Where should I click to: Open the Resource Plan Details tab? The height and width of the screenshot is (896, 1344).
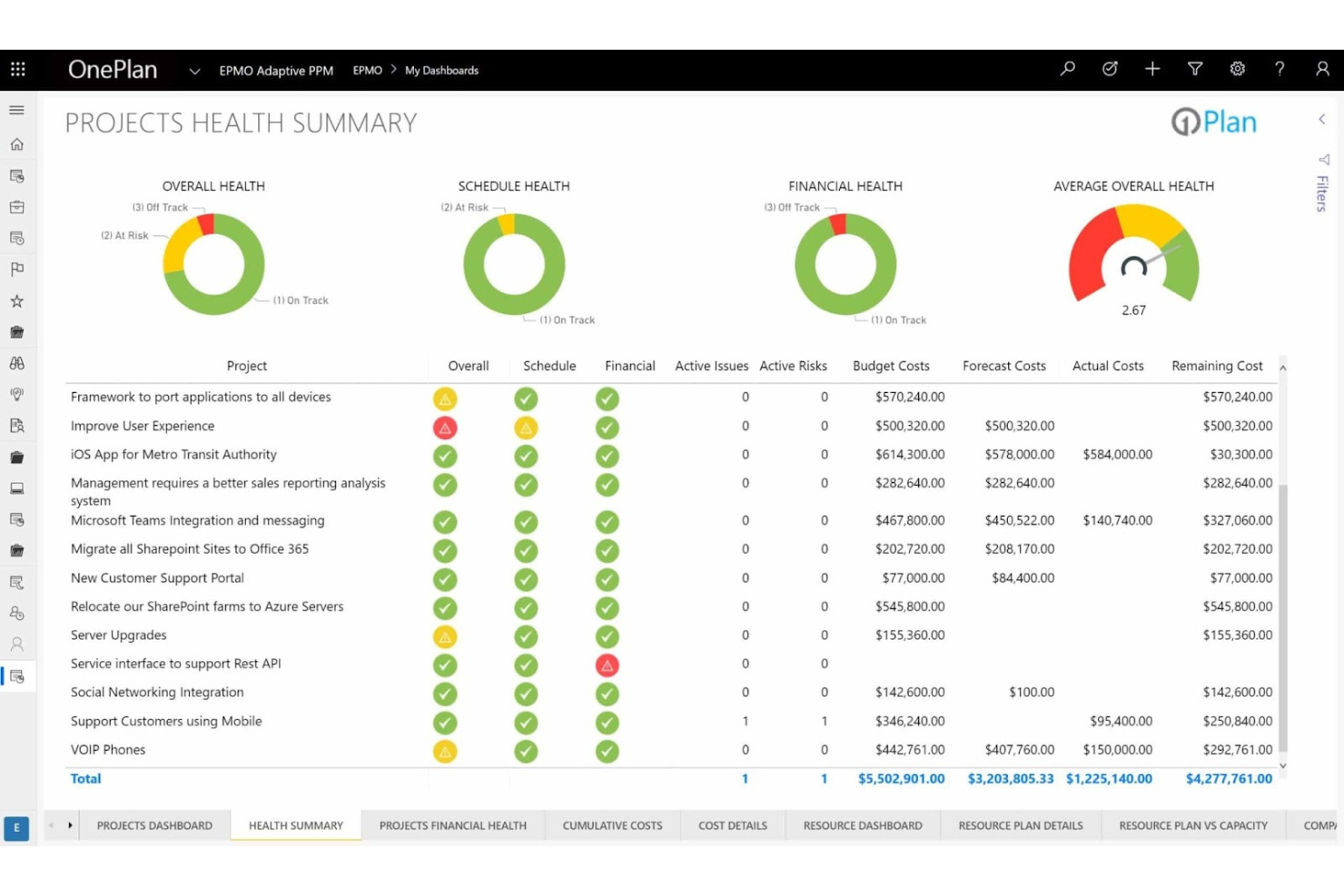coord(1021,826)
